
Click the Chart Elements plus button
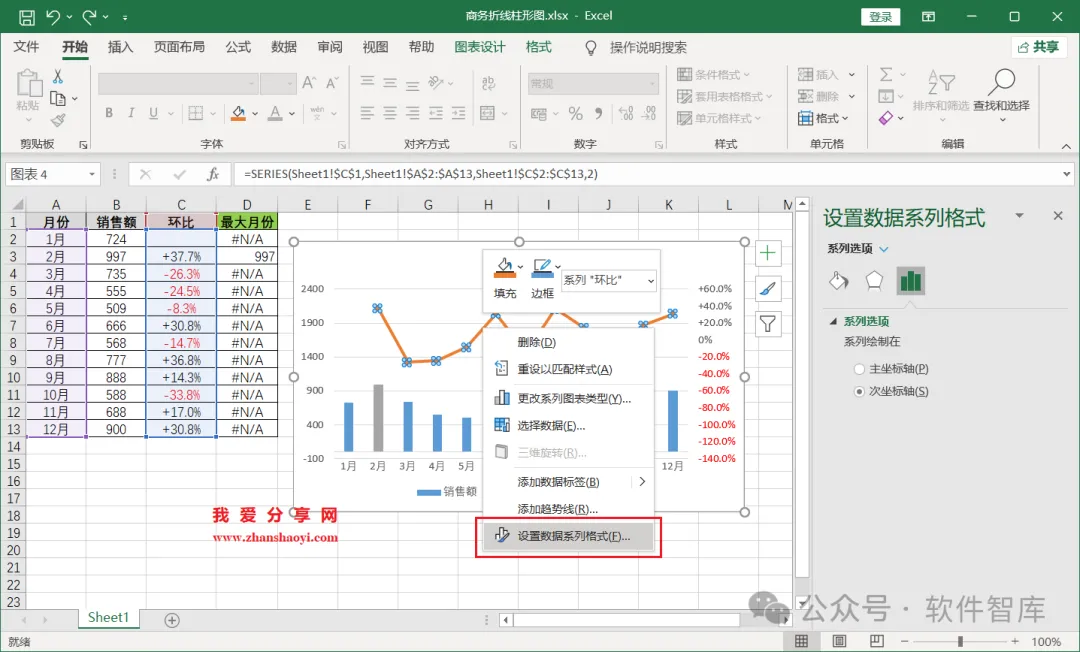(768, 253)
